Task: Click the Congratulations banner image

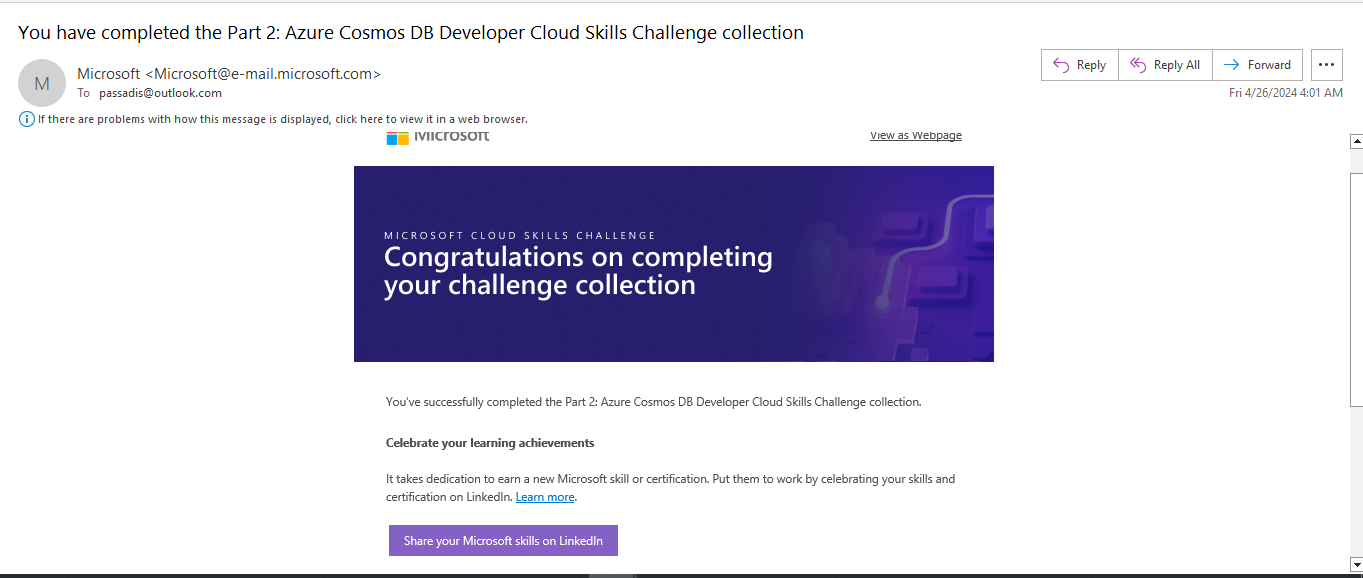Action: coord(674,264)
